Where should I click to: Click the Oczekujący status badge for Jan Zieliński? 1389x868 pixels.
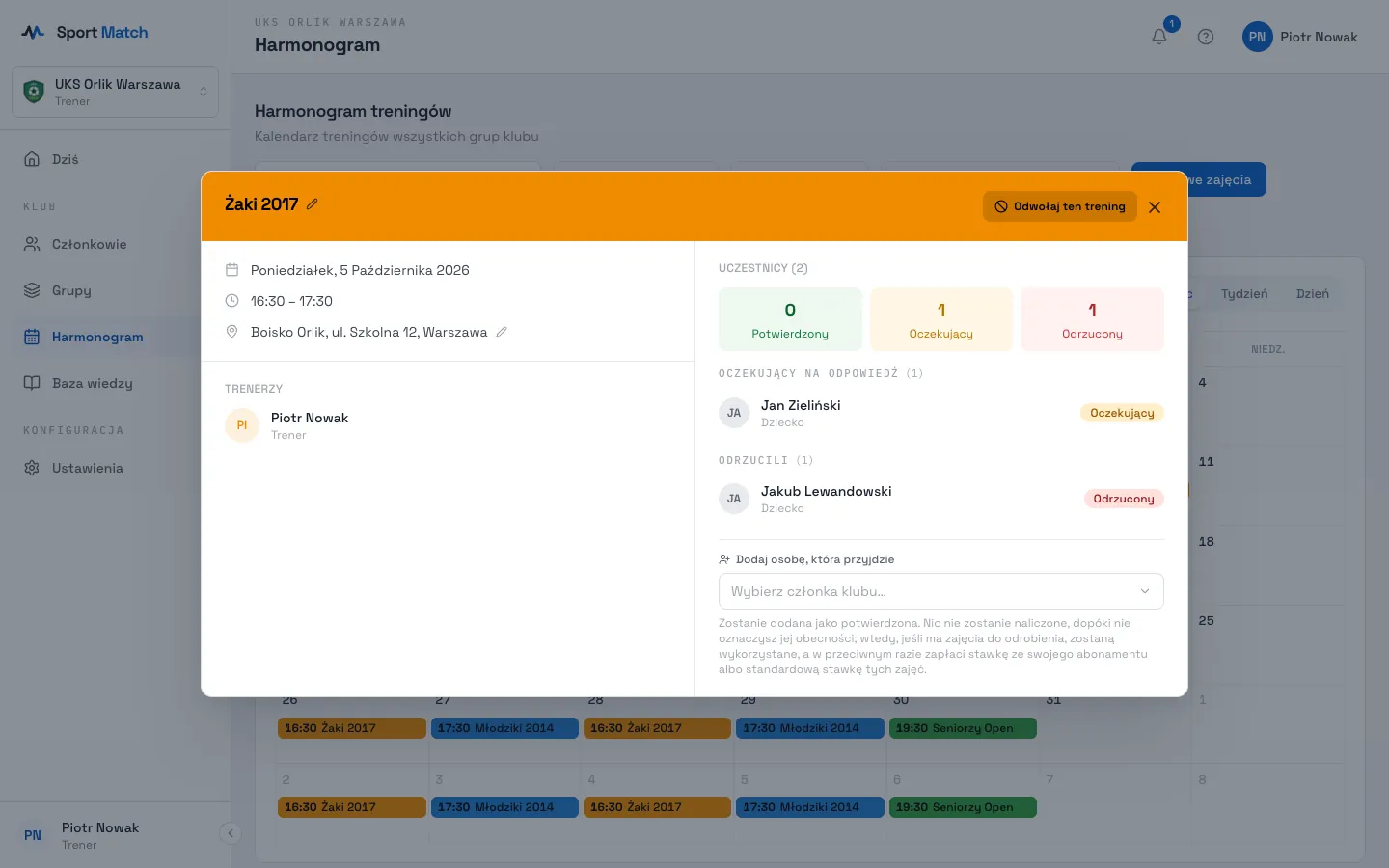coord(1122,413)
